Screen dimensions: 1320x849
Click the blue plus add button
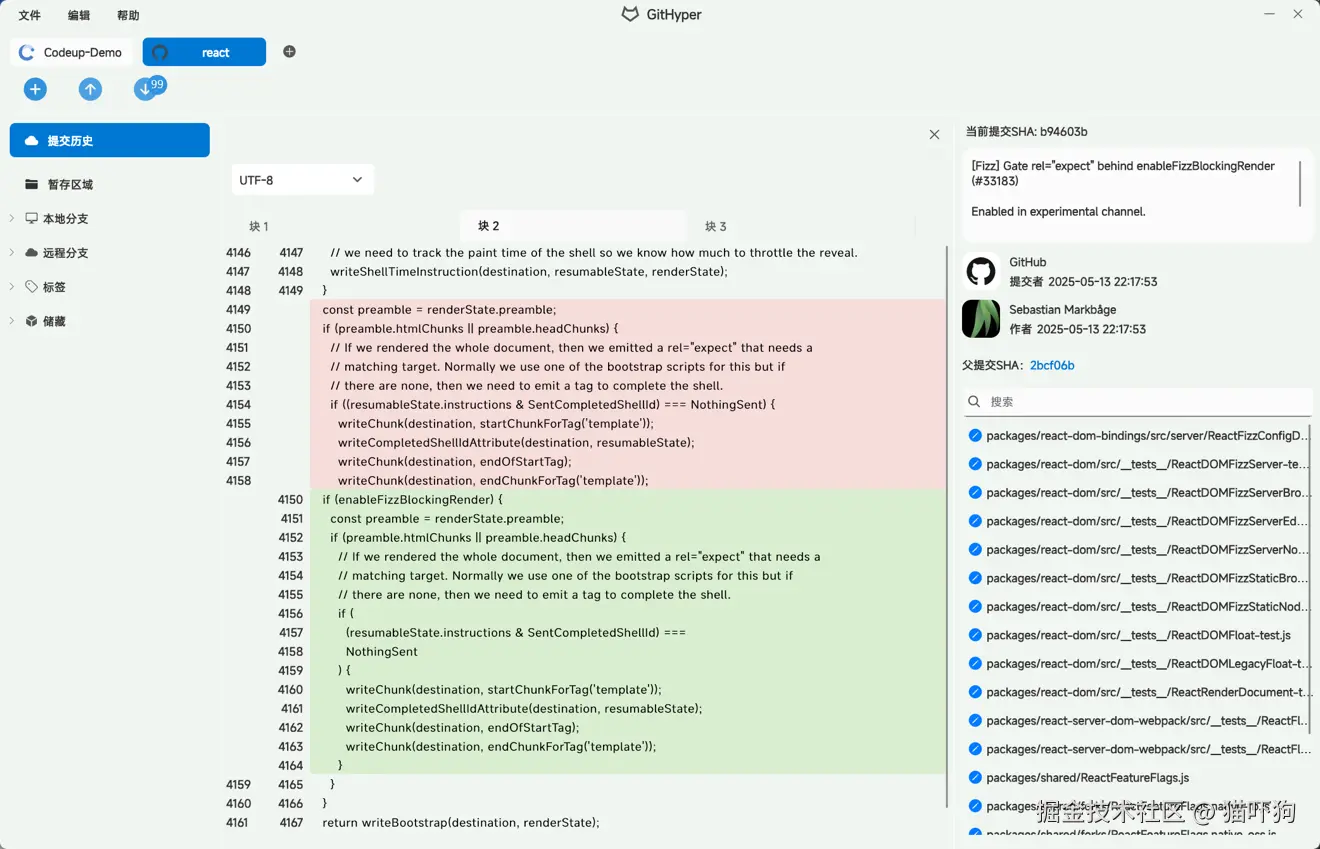coord(35,90)
